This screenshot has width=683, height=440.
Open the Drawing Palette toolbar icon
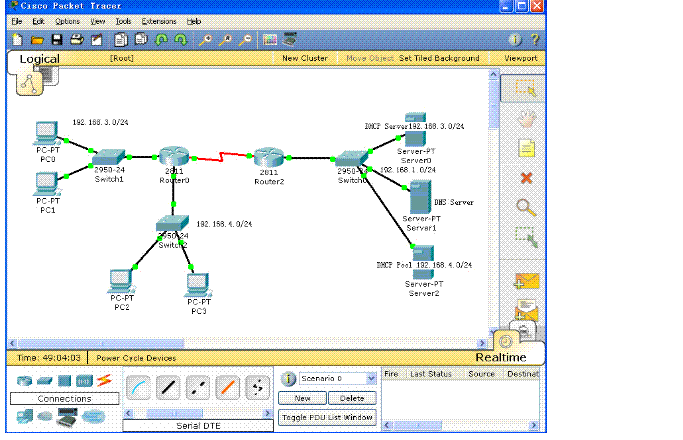(x=270, y=40)
